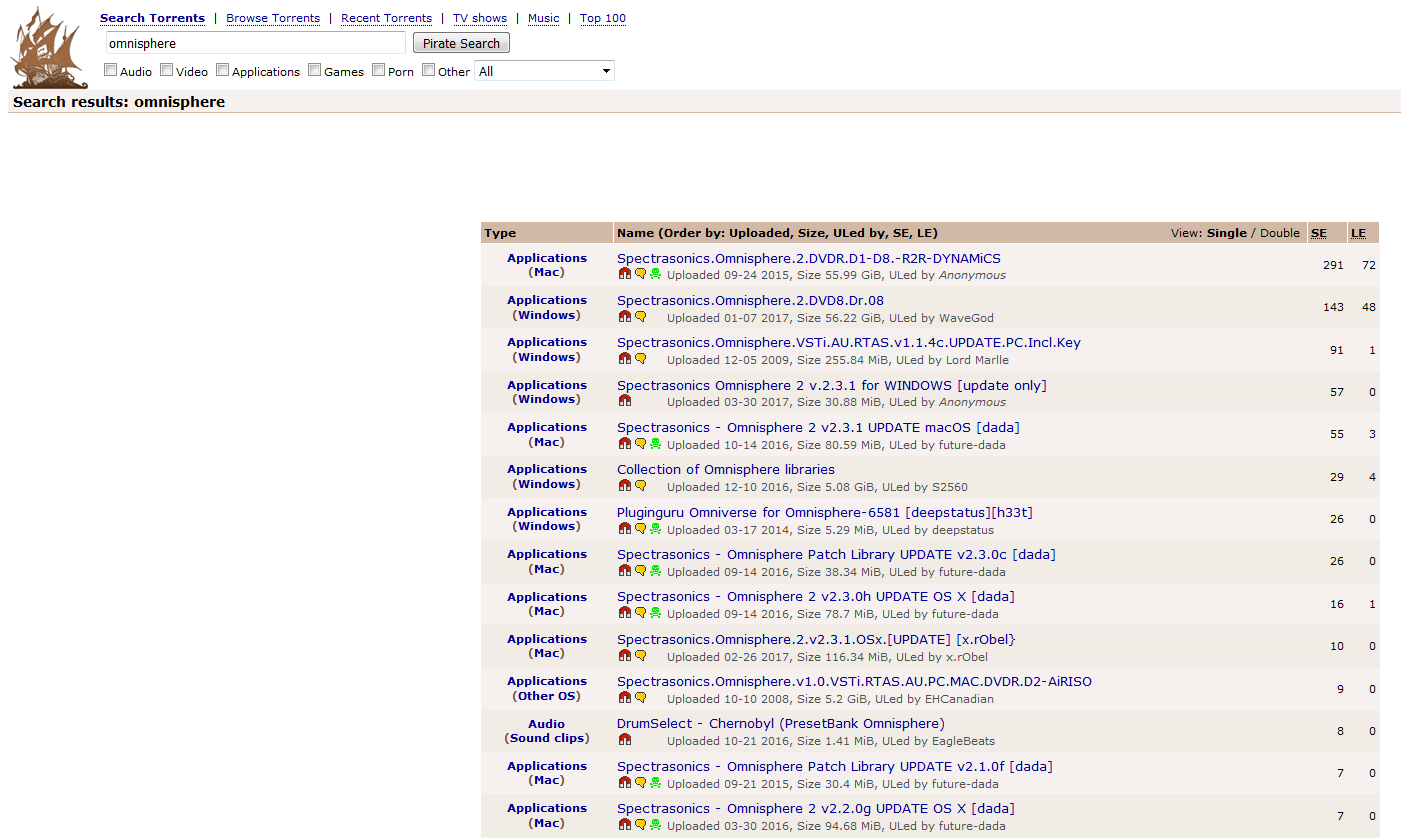This screenshot has width=1401, height=838.
Task: Open uploader WaveGod profile link
Action: 966,318
